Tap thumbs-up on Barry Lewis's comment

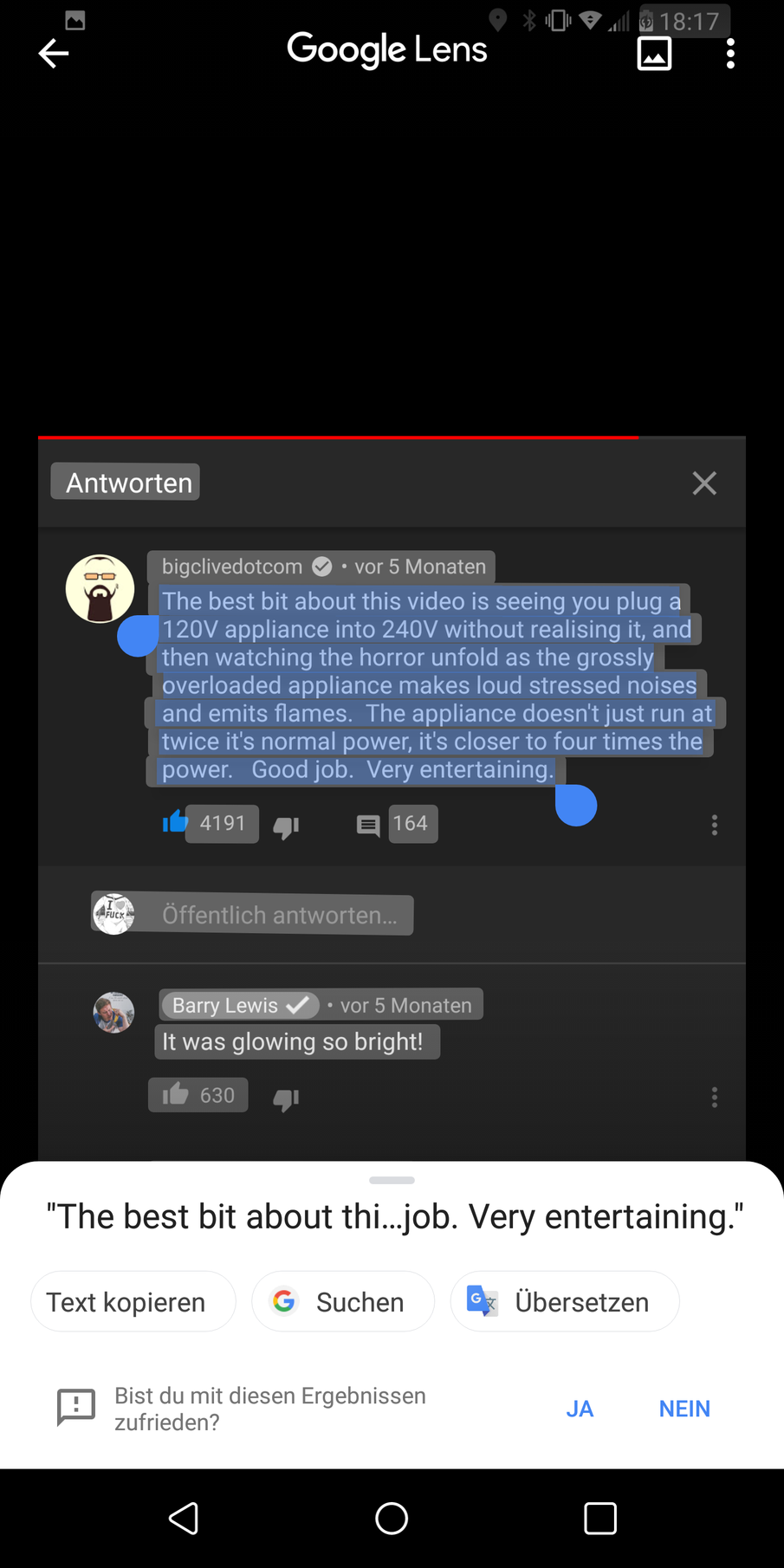click(175, 1094)
